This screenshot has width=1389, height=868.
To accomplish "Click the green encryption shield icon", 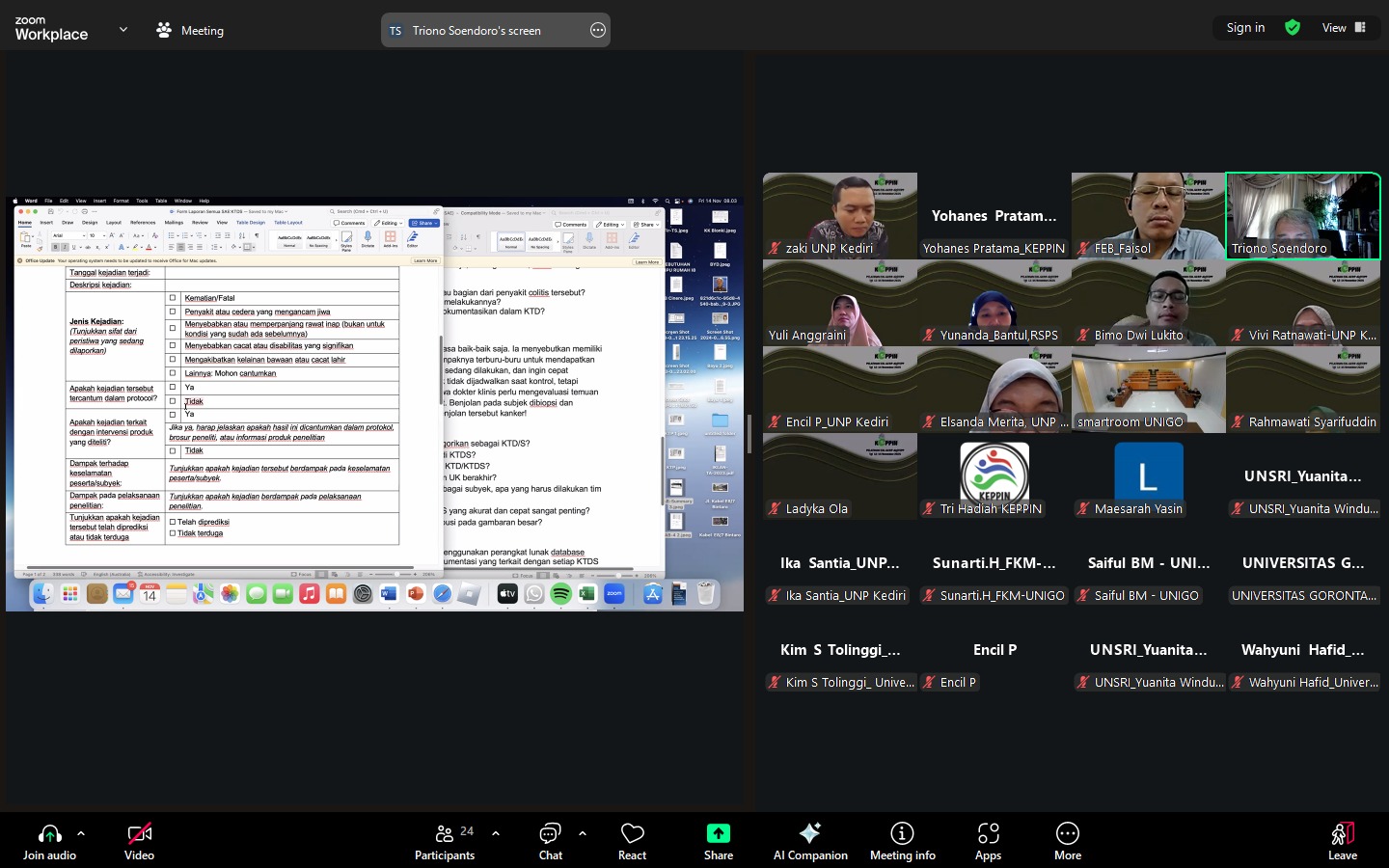I will (x=1293, y=28).
